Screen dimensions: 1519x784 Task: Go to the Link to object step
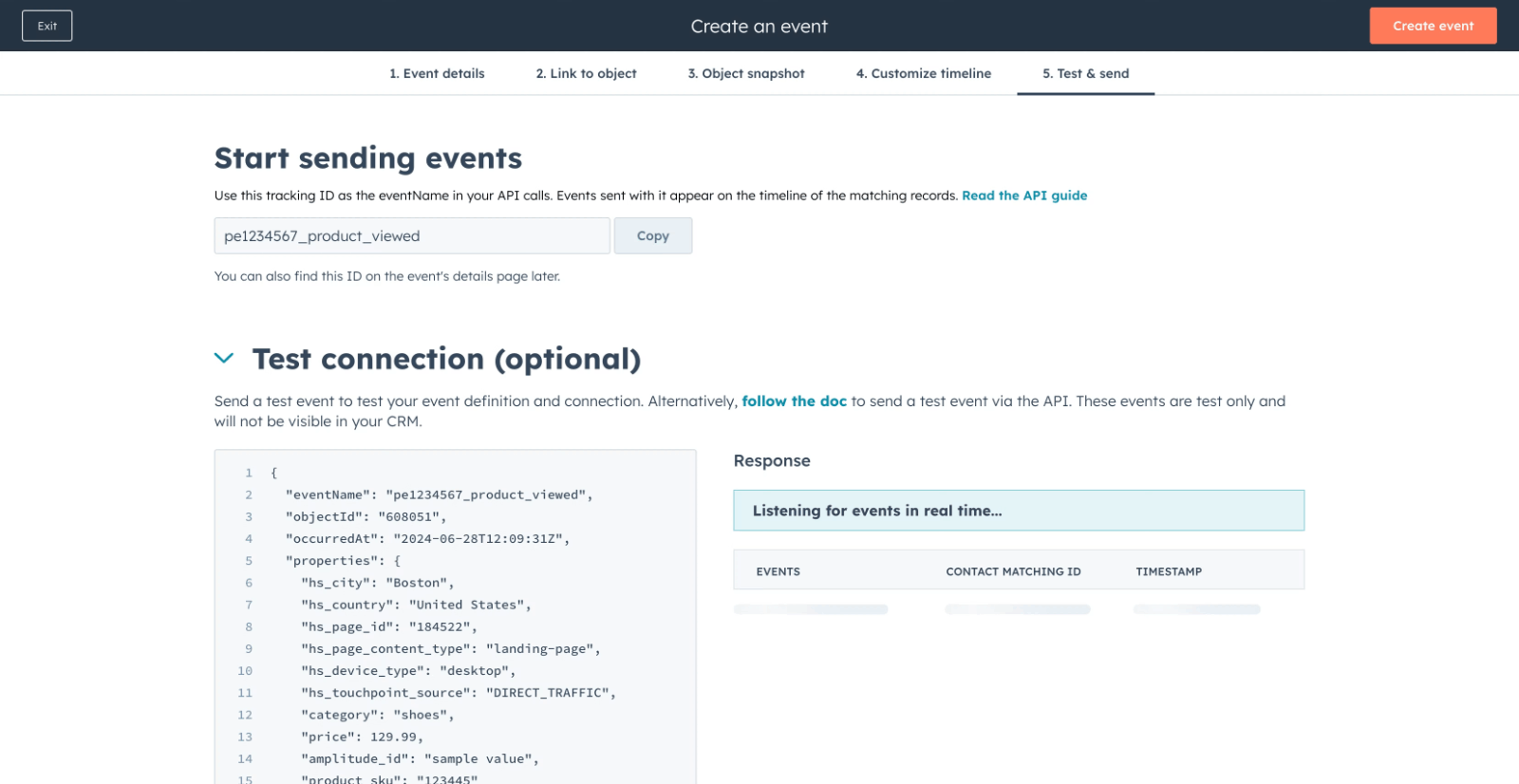pyautogui.click(x=586, y=73)
